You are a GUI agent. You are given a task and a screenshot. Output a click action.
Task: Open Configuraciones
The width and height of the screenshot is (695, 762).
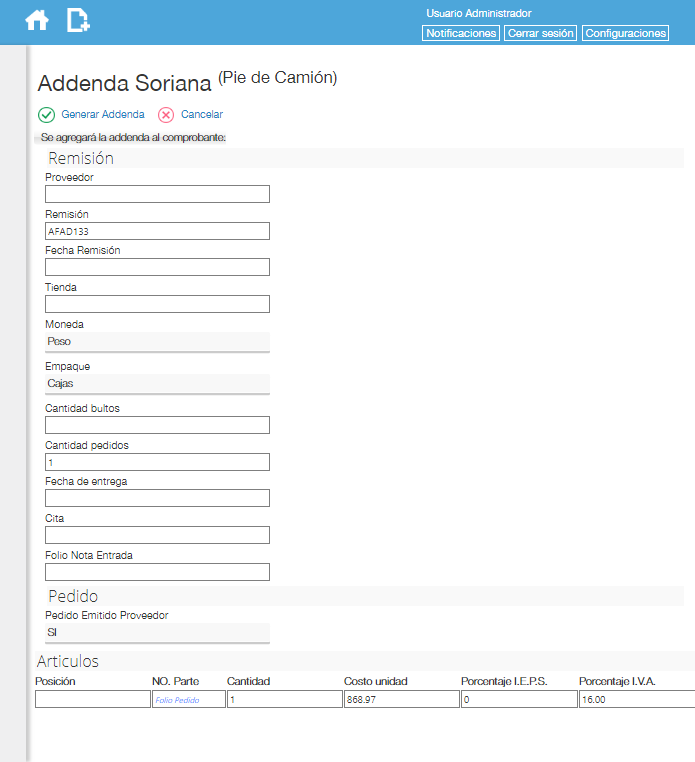[x=625, y=33]
